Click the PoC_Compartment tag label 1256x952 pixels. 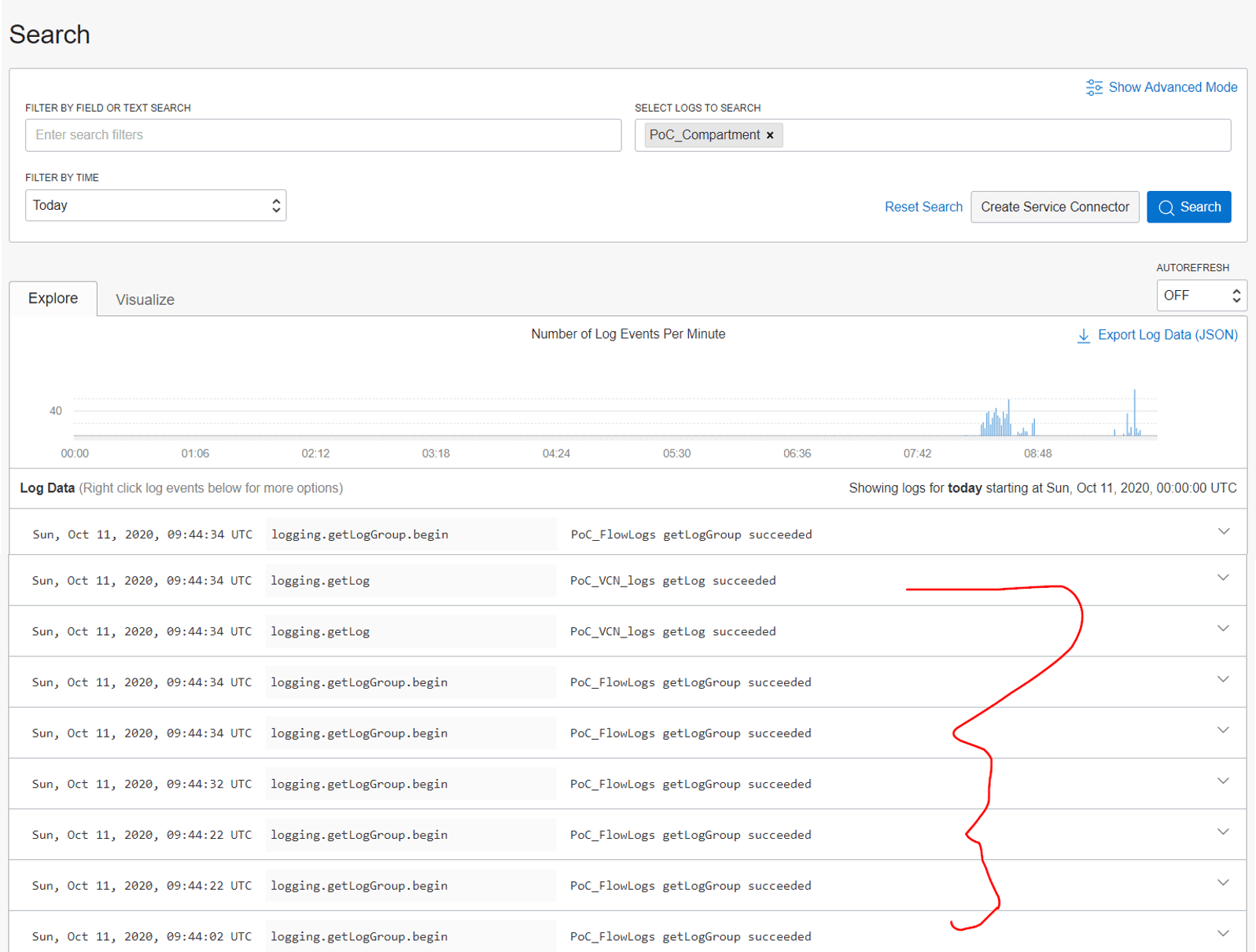705,135
